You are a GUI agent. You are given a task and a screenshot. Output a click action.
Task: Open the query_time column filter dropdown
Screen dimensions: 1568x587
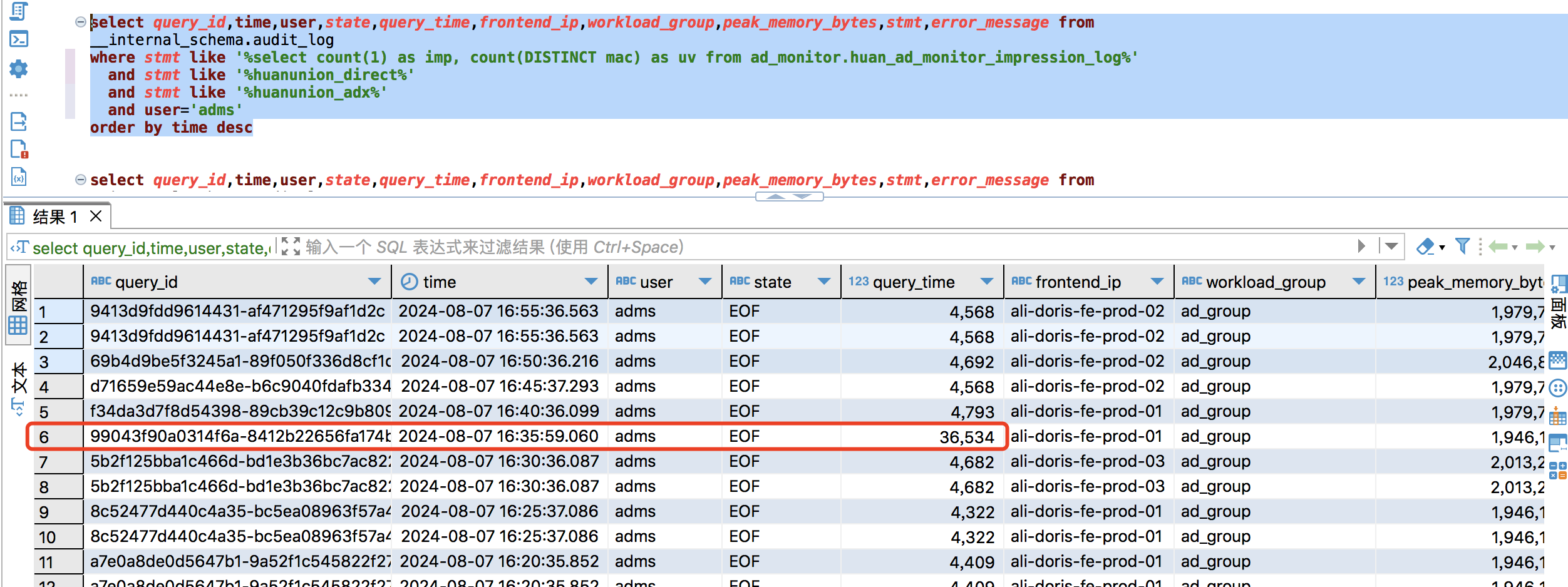[x=987, y=282]
